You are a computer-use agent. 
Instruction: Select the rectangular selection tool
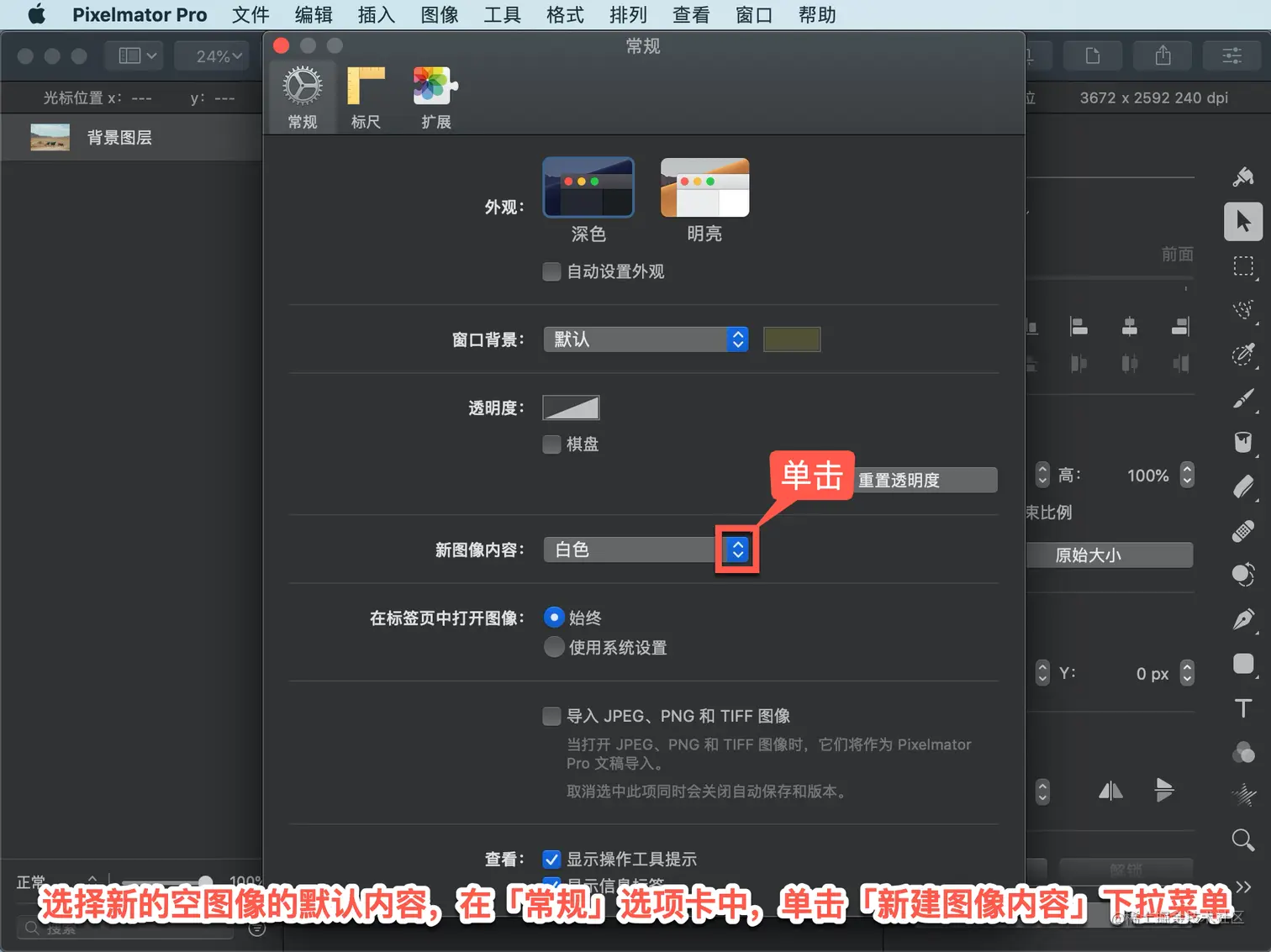(x=1243, y=266)
